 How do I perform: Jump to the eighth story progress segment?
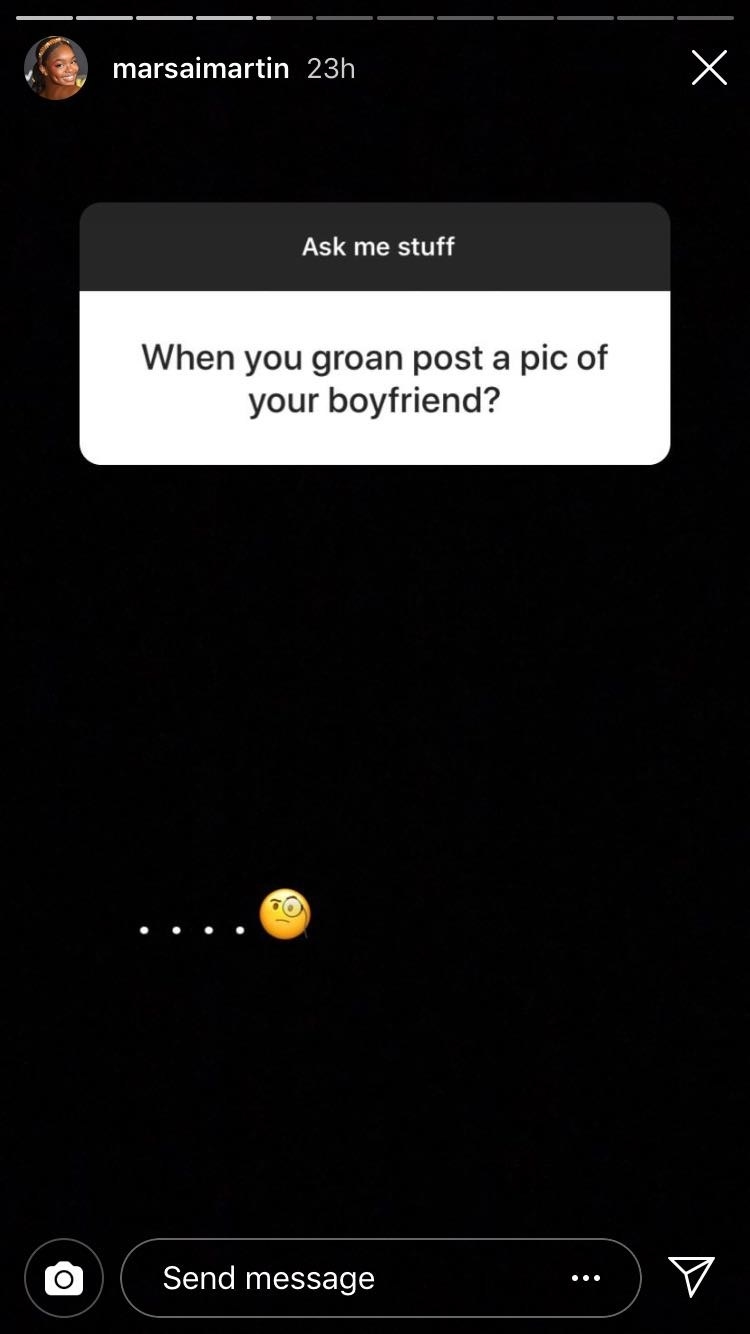[x=465, y=18]
